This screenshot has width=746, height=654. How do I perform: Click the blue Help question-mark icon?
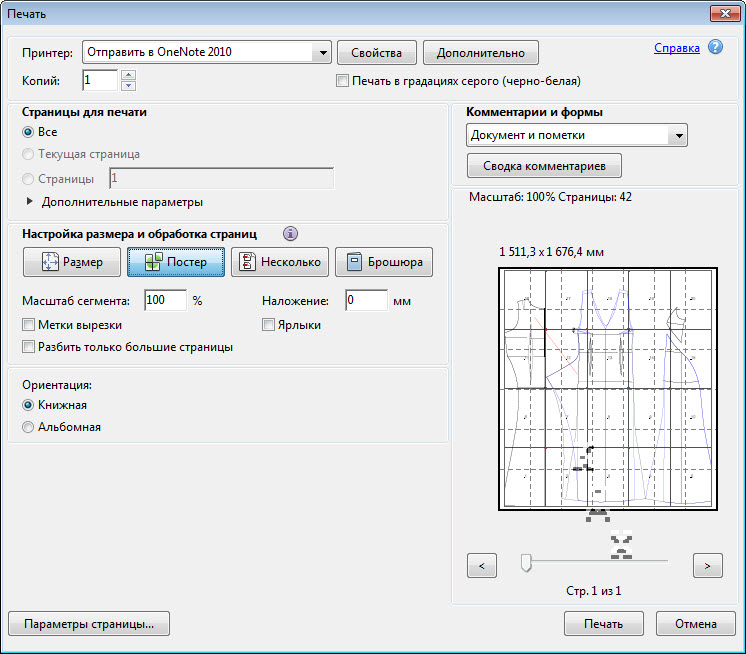[x=715, y=47]
